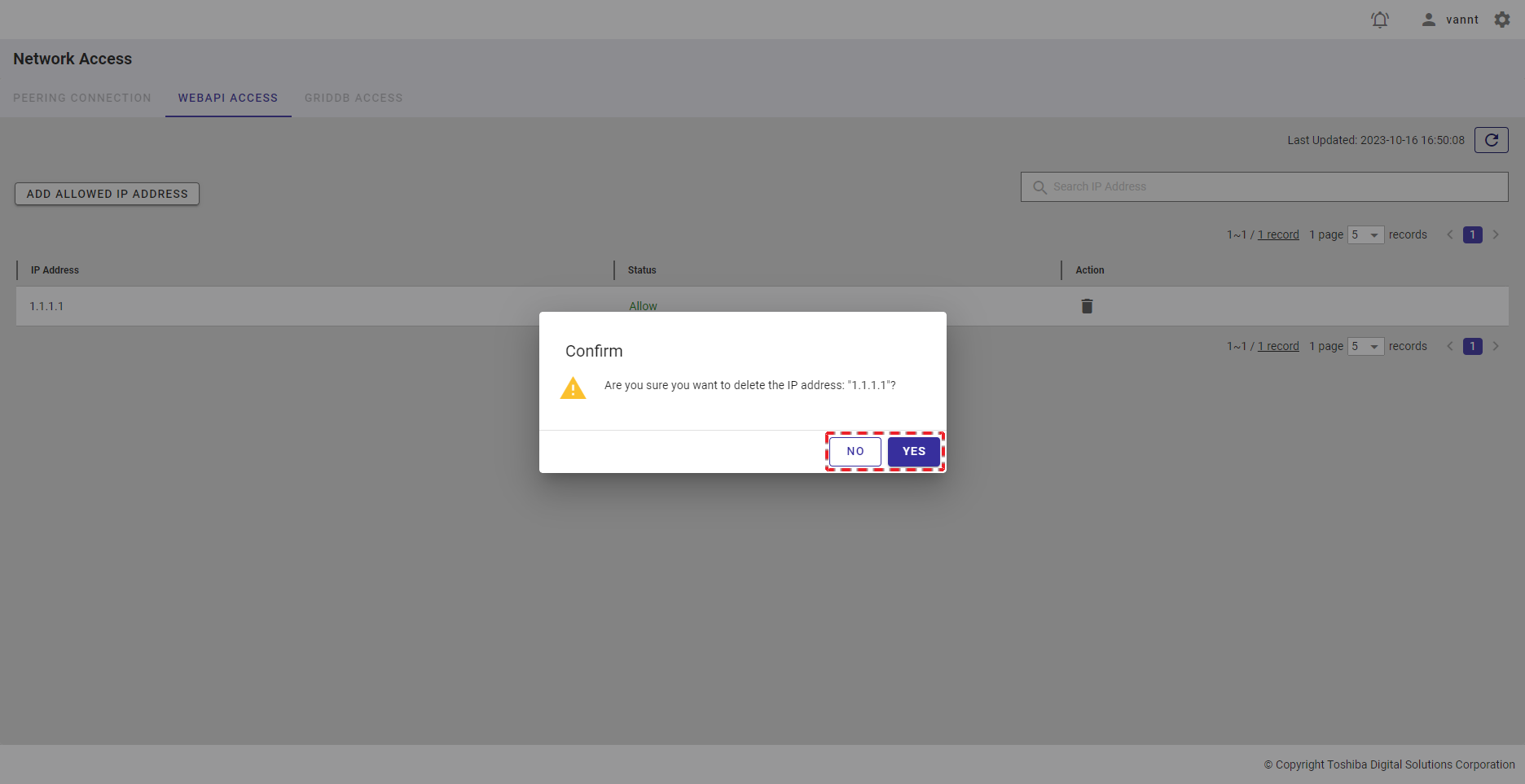Click the delete confirmation message text

tap(750, 385)
